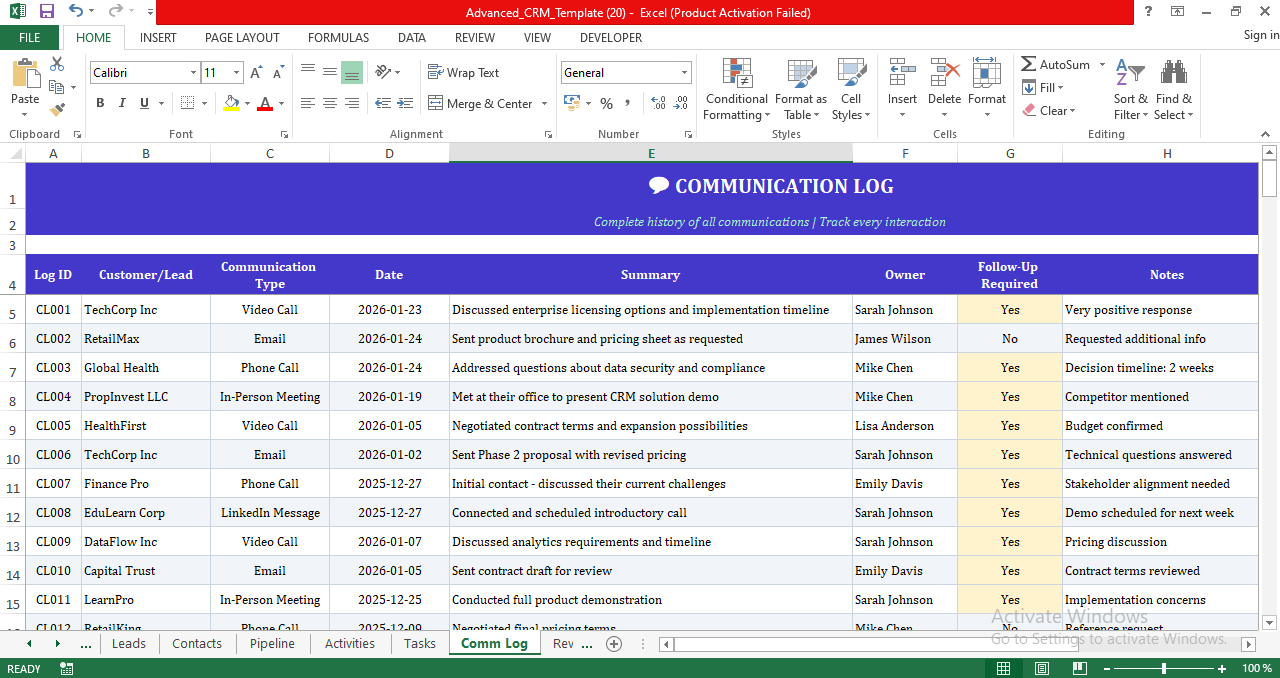1280x678 pixels.
Task: Expand the Merge & Center dropdown arrow
Action: click(544, 104)
